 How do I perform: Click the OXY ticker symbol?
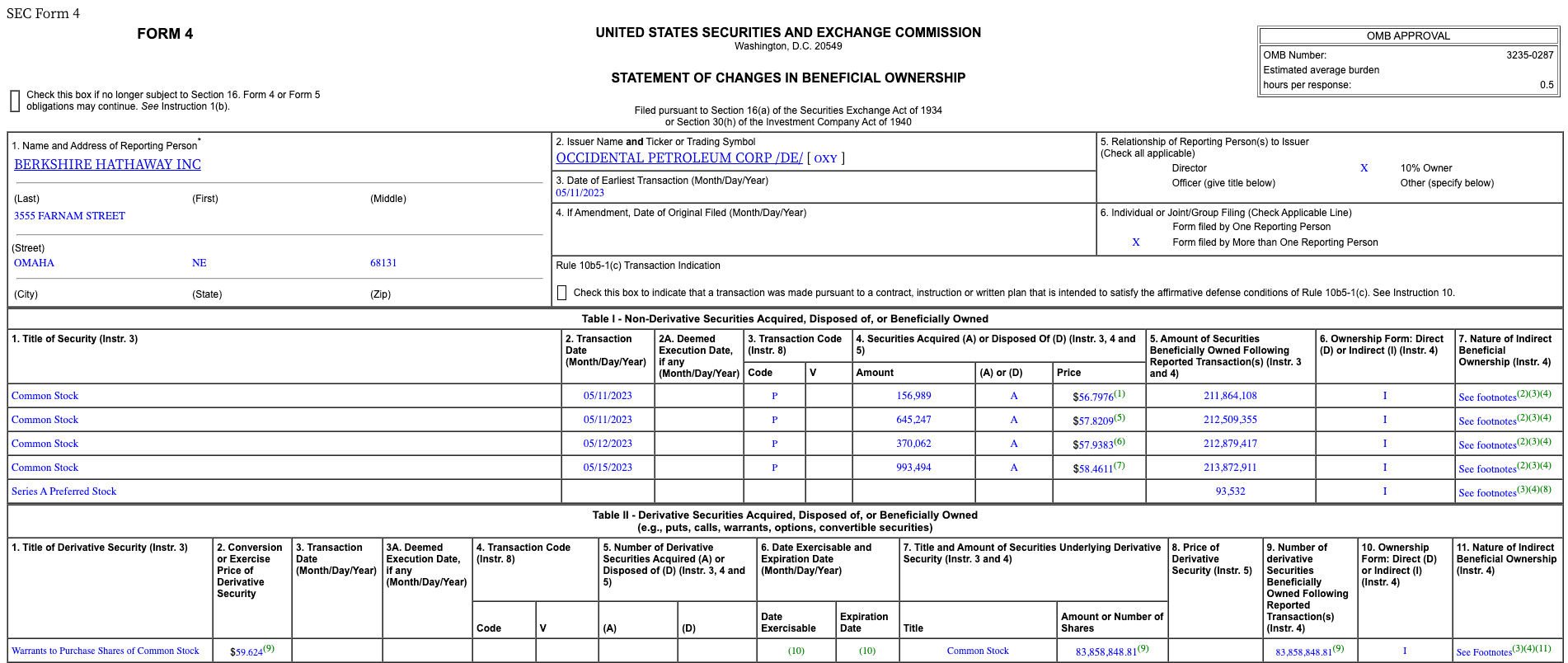825,158
